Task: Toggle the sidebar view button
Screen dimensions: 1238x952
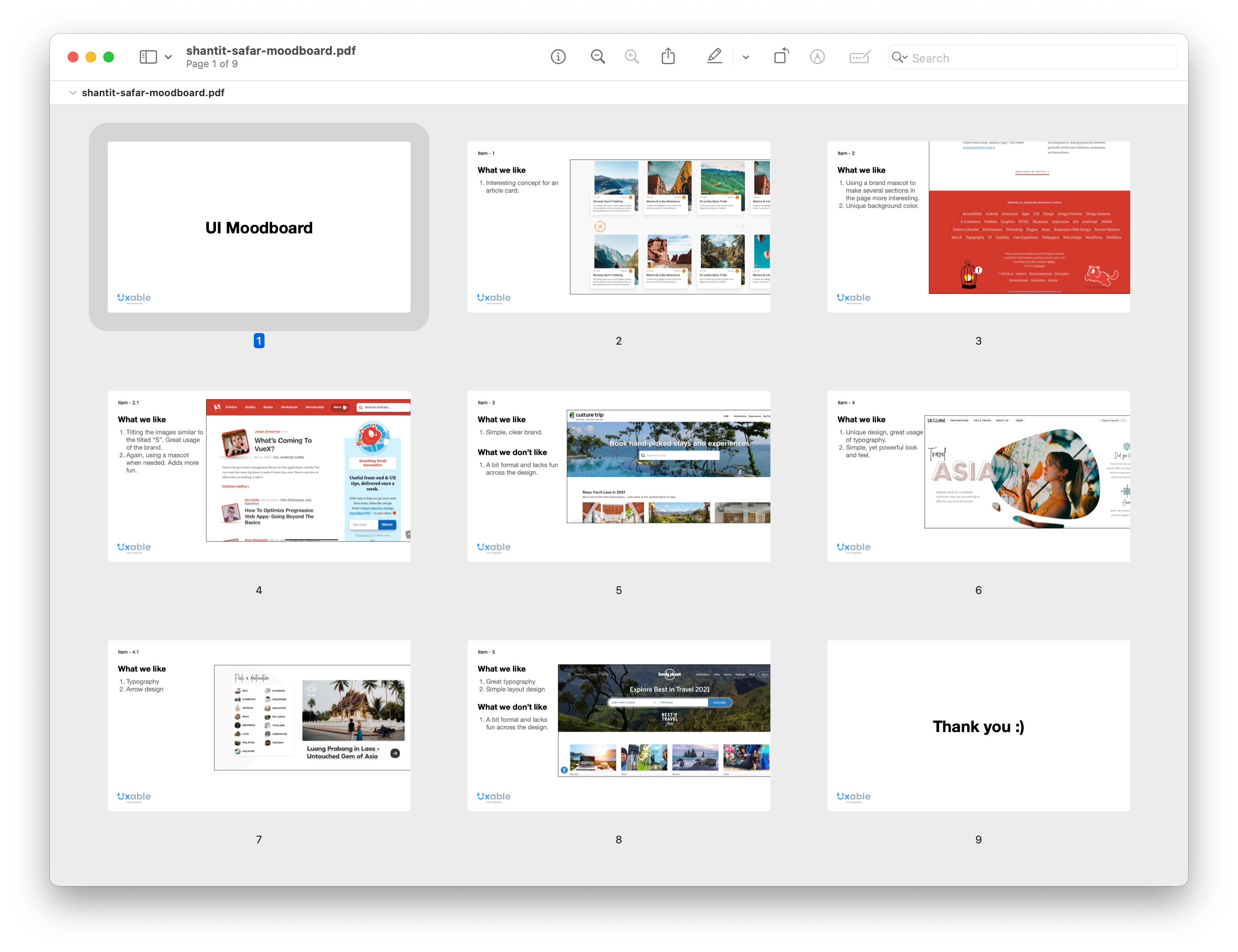Action: click(148, 57)
